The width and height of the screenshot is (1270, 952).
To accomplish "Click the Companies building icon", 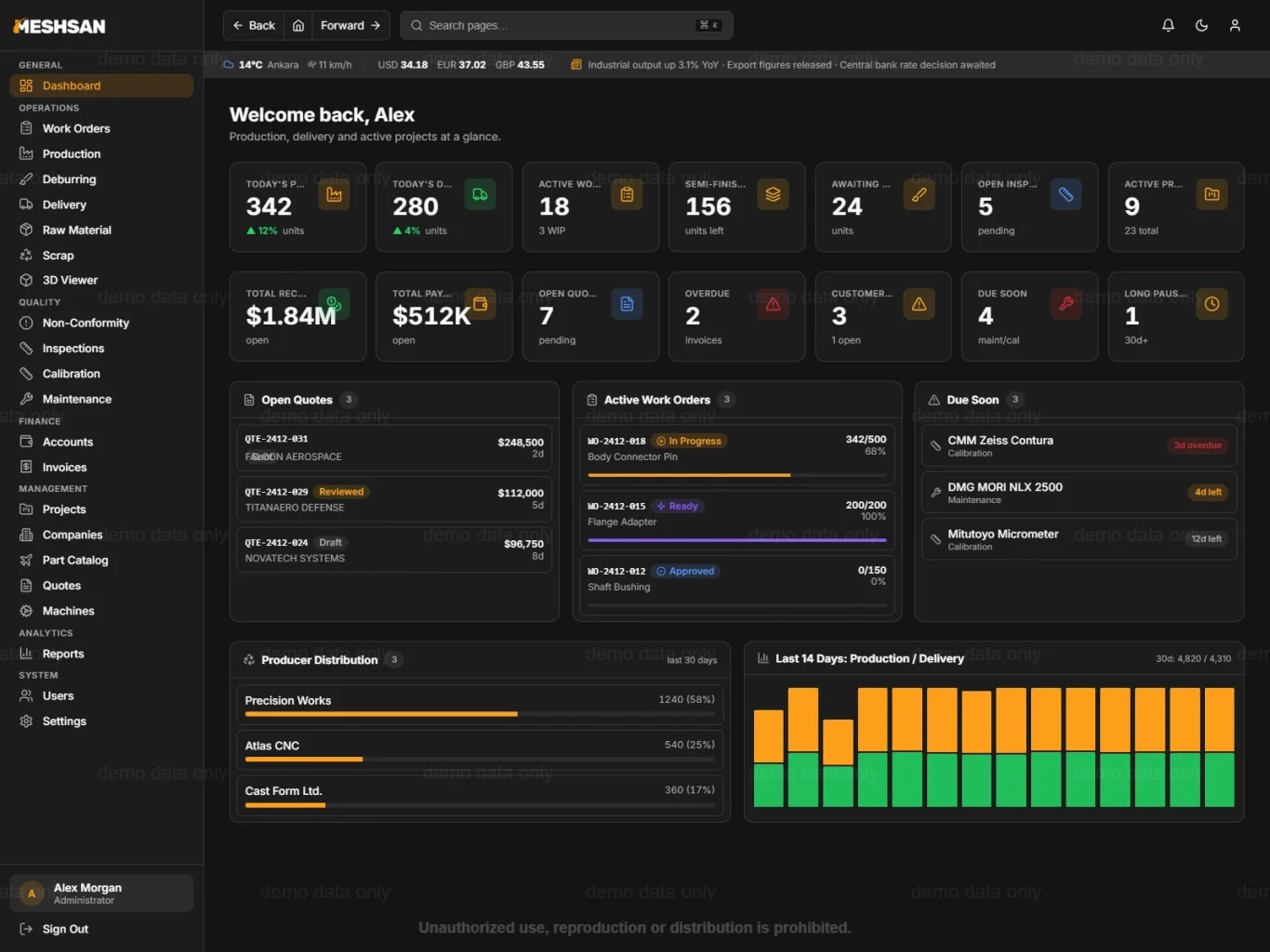I will 26,535.
